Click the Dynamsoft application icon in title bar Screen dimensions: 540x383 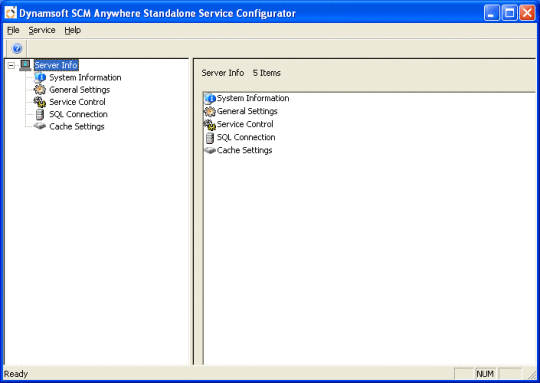pos(10,13)
